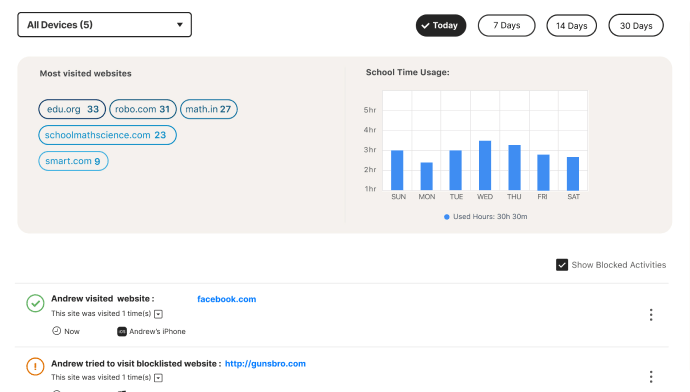
Task: Click the math.in 27 website tag
Action: coord(209,109)
